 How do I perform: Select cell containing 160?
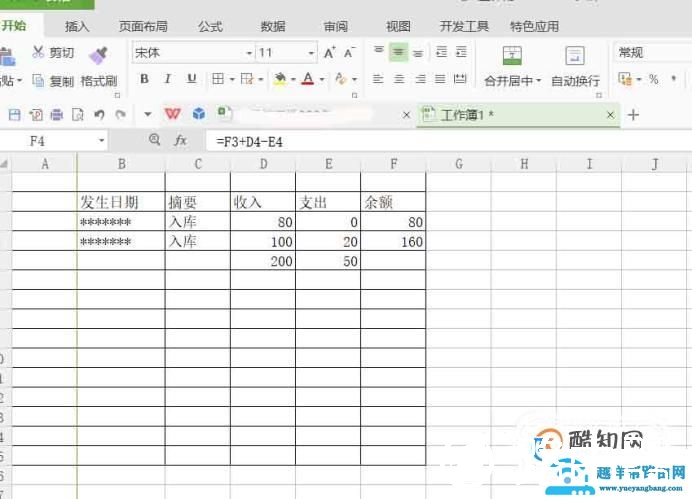click(x=393, y=241)
